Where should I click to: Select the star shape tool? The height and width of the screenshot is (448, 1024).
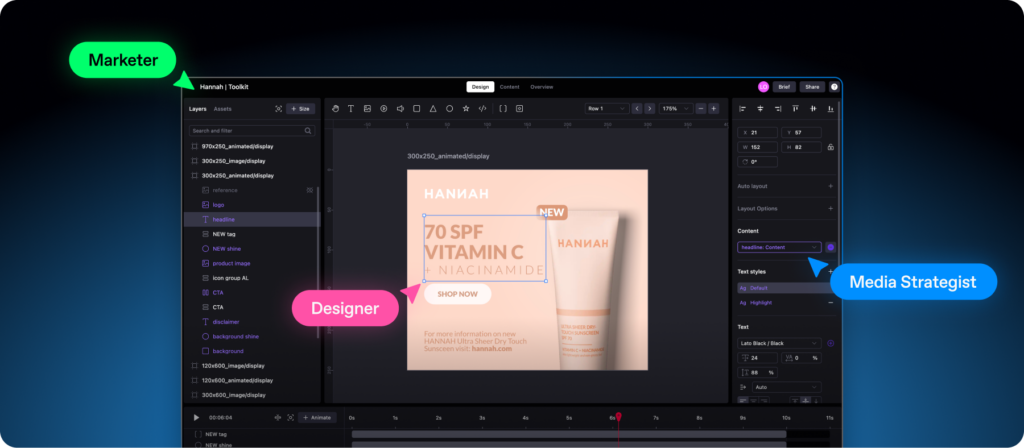466,108
